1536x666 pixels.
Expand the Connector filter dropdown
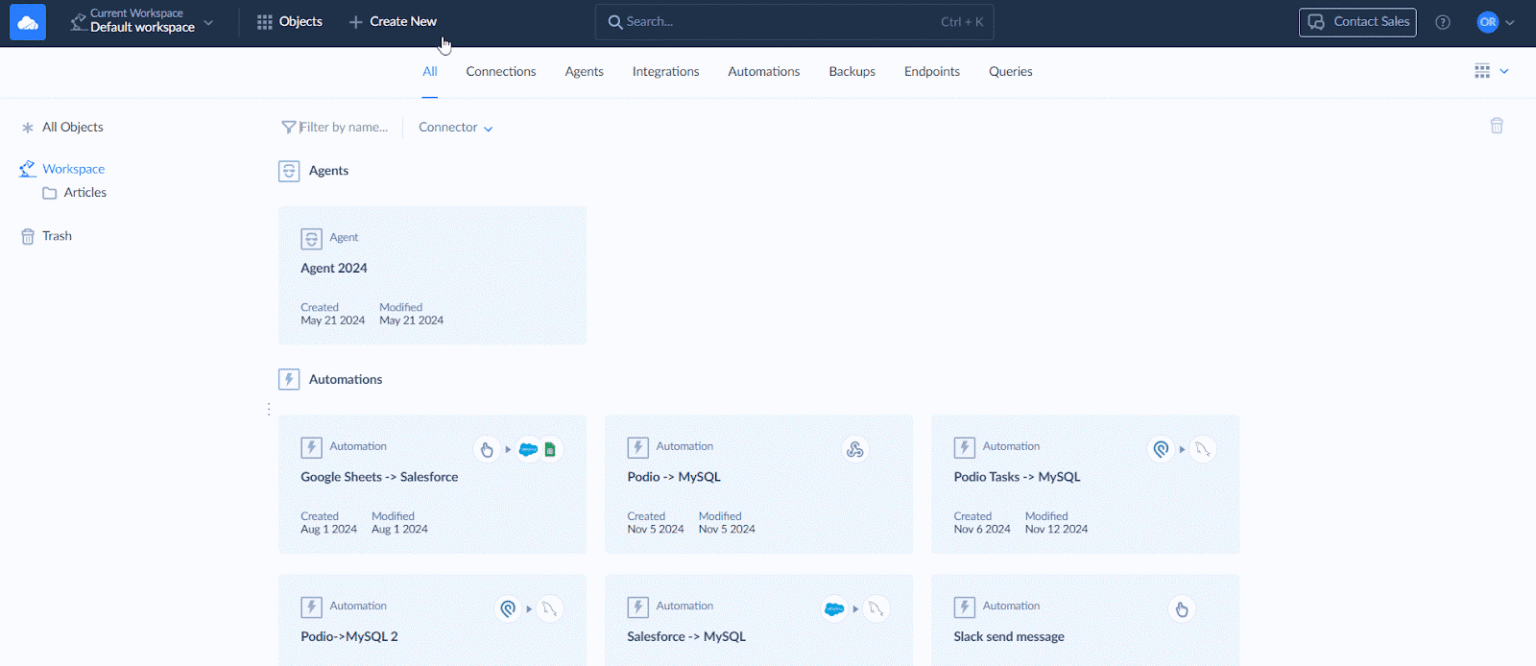(456, 127)
